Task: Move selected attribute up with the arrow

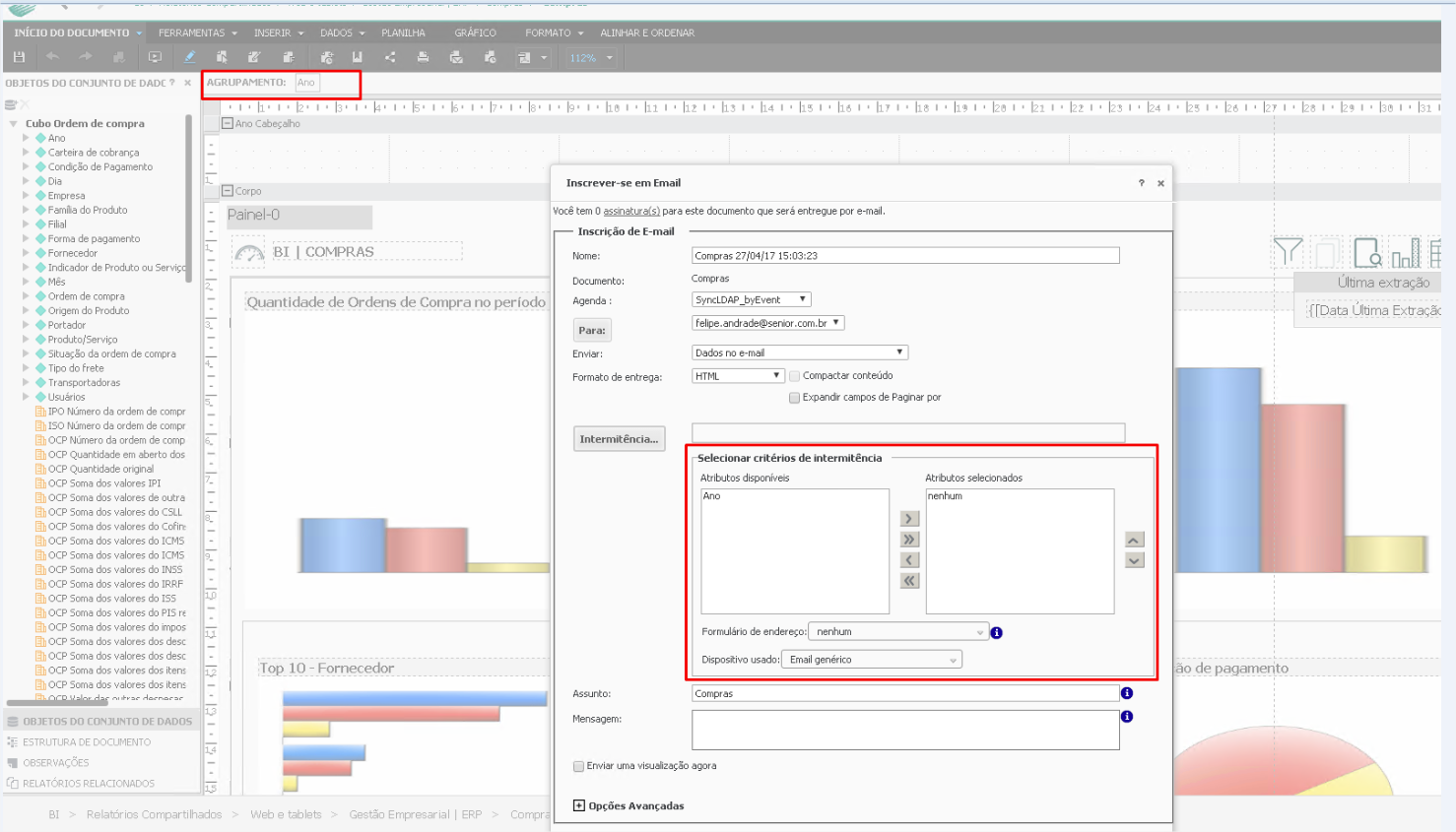Action: pyautogui.click(x=1134, y=540)
